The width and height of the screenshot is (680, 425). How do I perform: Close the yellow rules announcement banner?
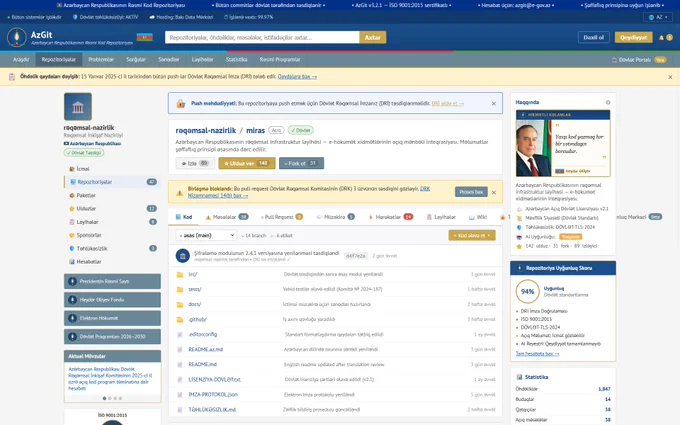coord(670,77)
